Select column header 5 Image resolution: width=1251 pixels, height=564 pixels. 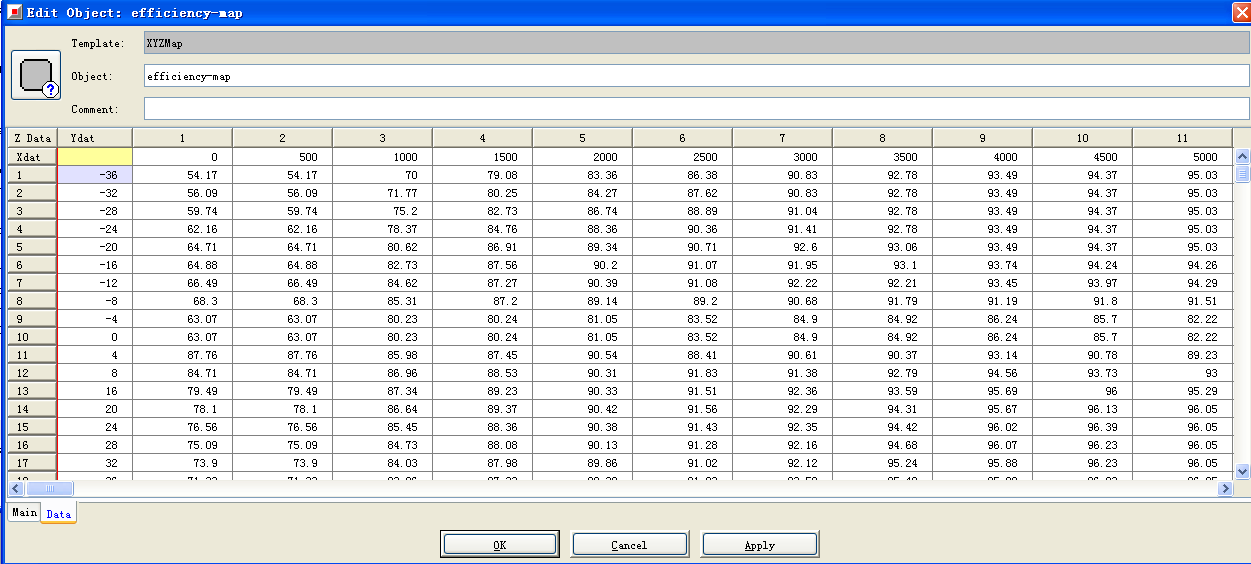coord(582,138)
